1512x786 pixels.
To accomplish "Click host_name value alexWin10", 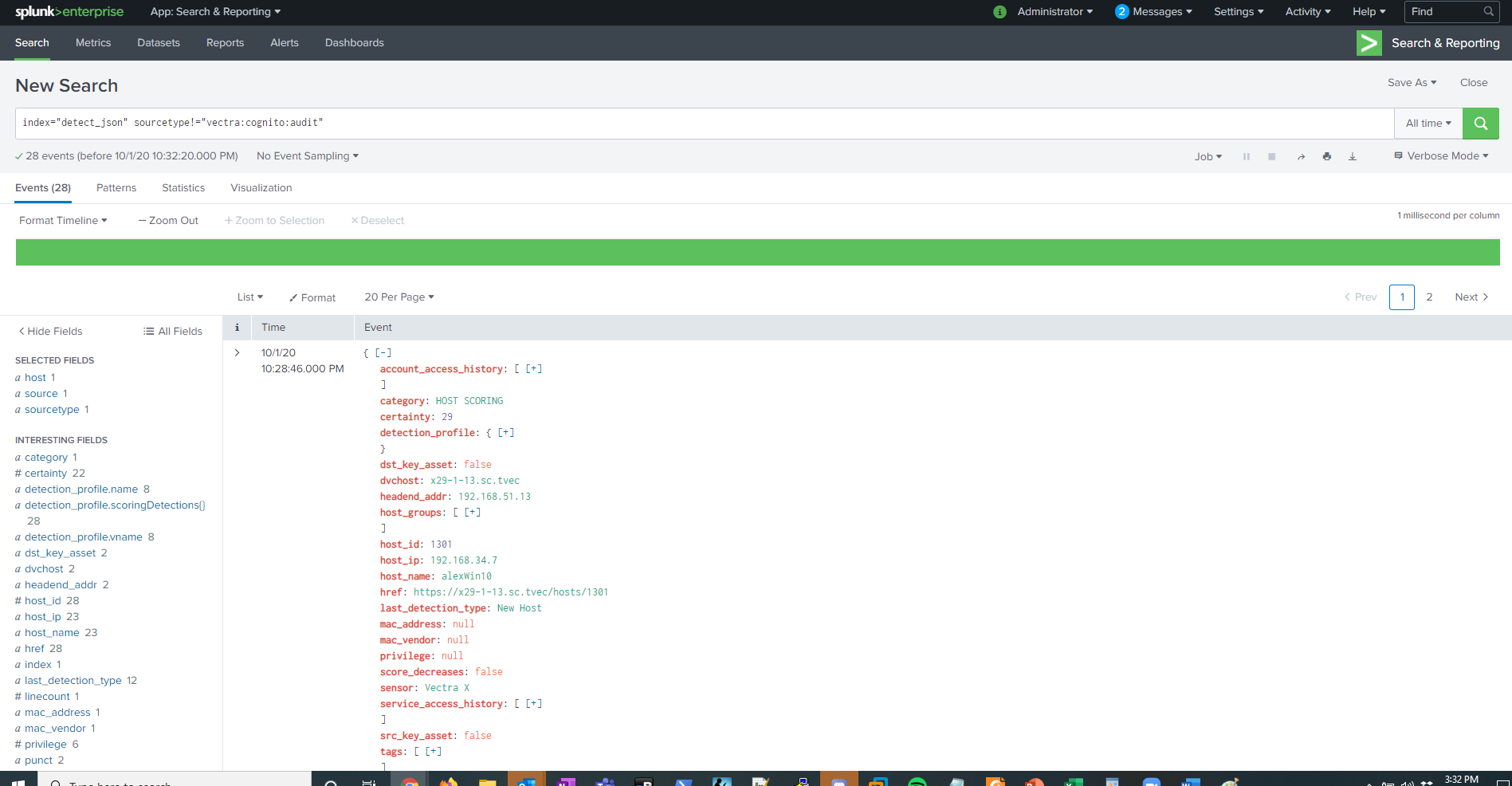I will pos(466,576).
